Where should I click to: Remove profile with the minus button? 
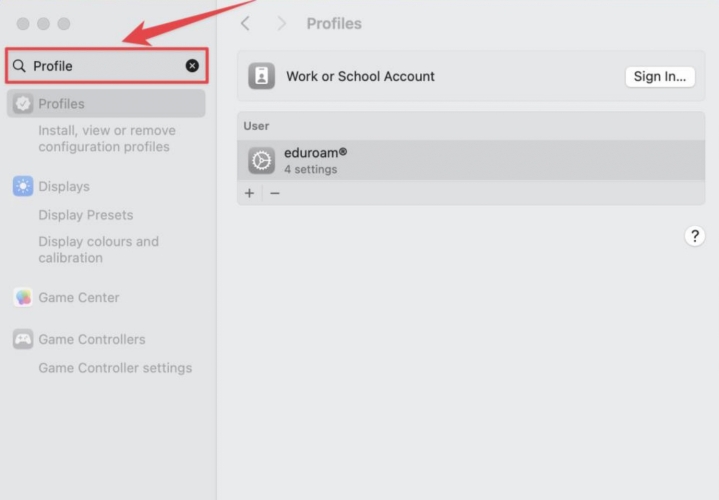[x=275, y=193]
